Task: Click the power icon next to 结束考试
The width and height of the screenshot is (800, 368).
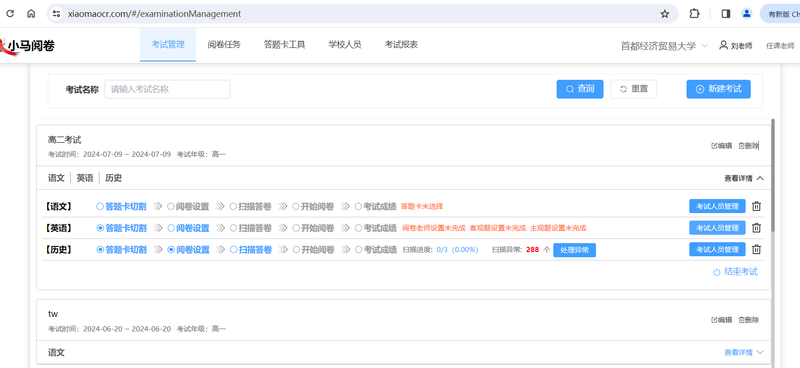Action: point(716,272)
